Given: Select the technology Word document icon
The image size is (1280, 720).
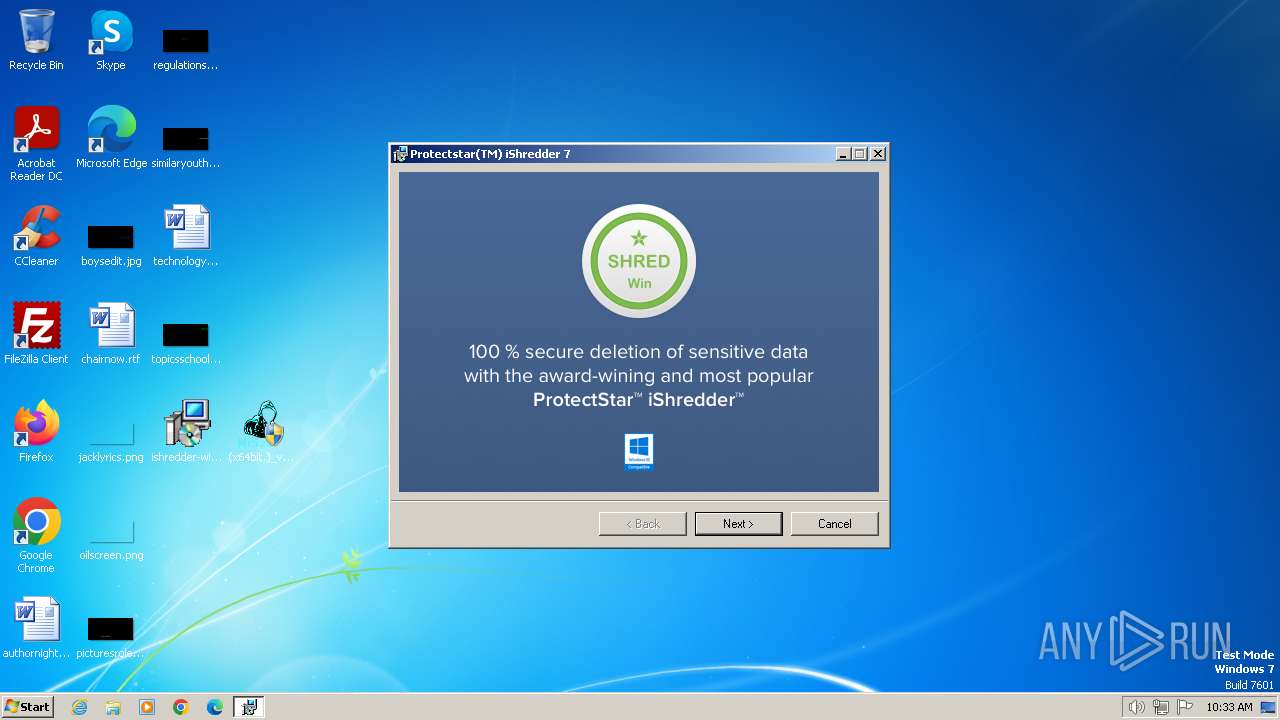Looking at the screenshot, I should coord(185,237).
